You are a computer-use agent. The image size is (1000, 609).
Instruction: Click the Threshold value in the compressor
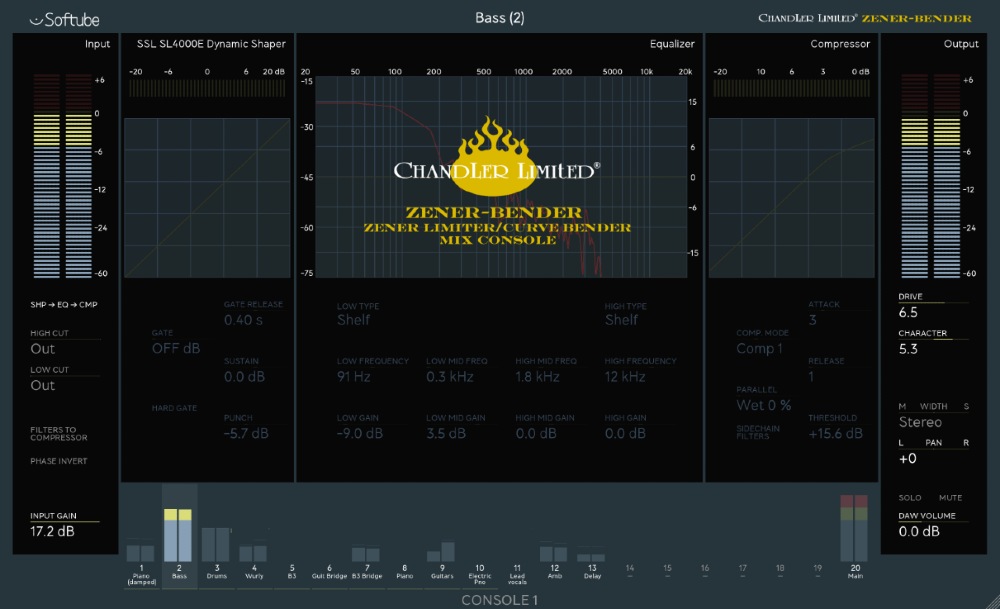point(836,433)
